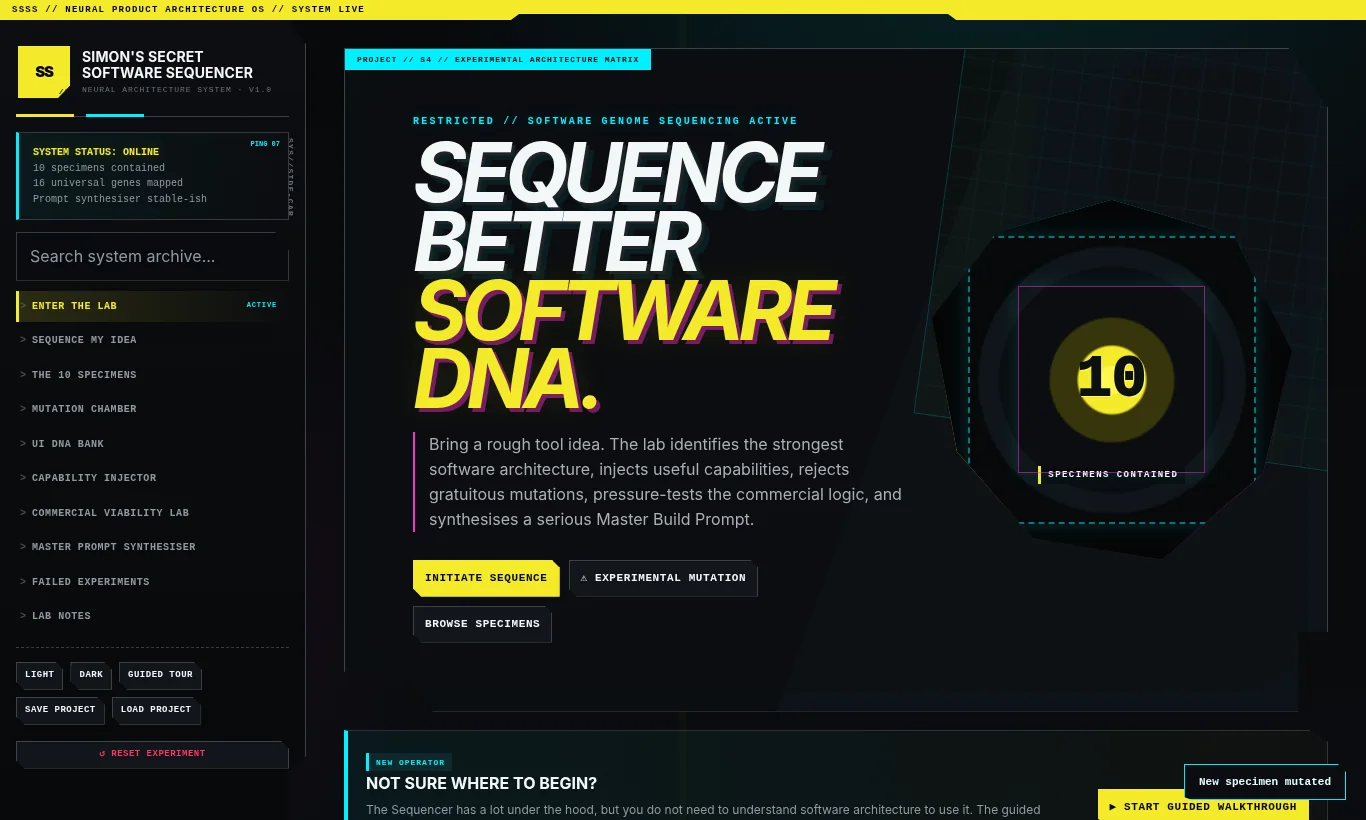Click Reset Experiment button
The image size is (1366, 820).
pyautogui.click(x=152, y=754)
